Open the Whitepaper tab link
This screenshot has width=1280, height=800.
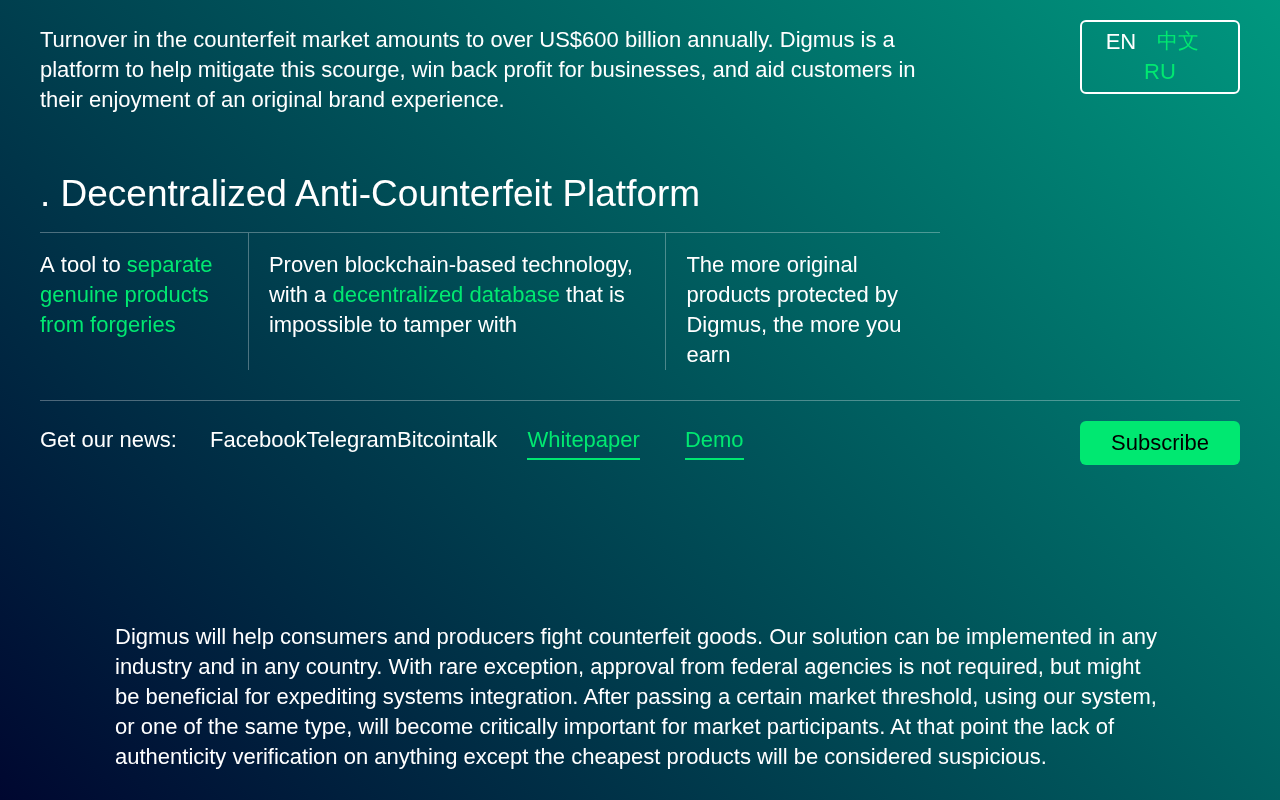tap(583, 440)
